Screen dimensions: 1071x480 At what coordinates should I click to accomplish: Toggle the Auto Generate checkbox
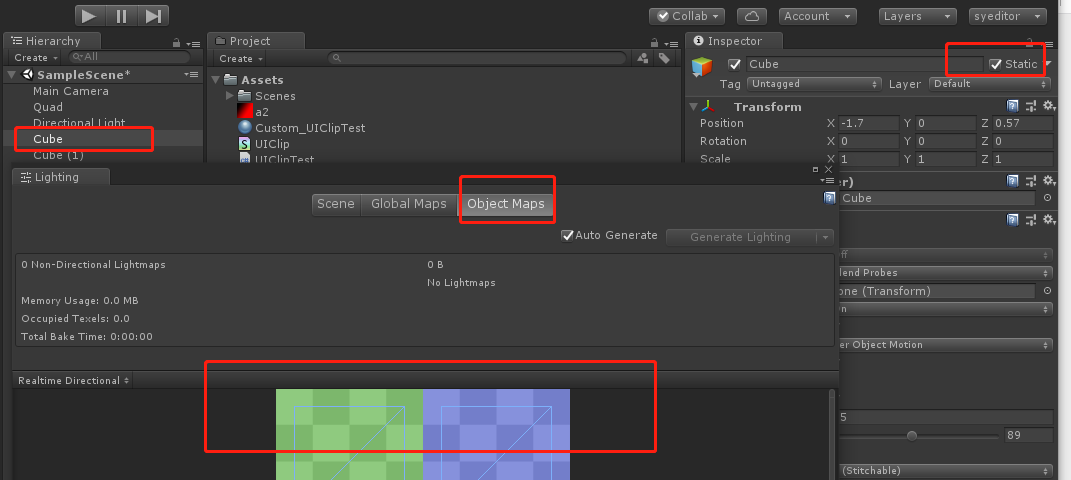tap(567, 236)
